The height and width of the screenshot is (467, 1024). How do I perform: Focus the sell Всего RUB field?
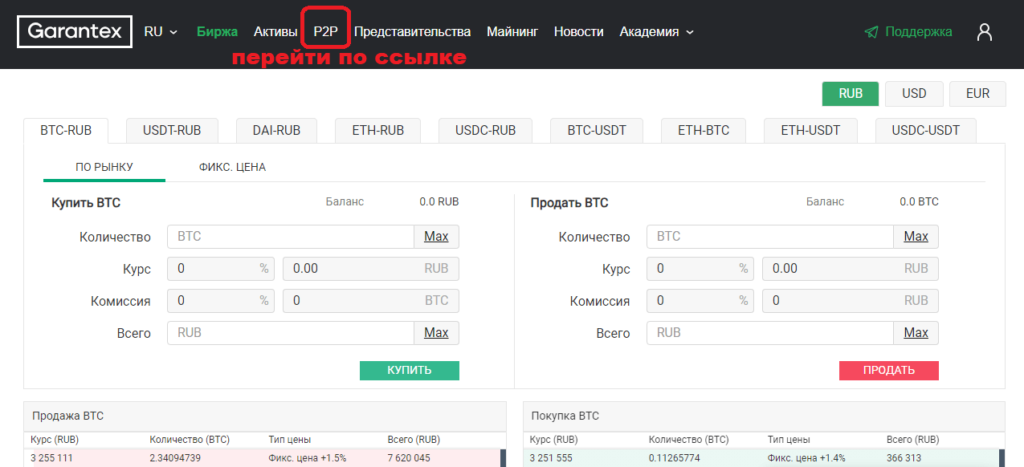pos(770,333)
